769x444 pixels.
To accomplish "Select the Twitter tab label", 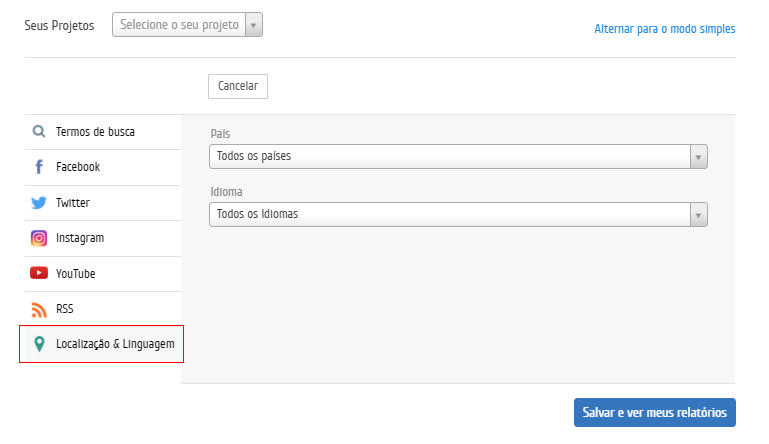I will (x=73, y=203).
